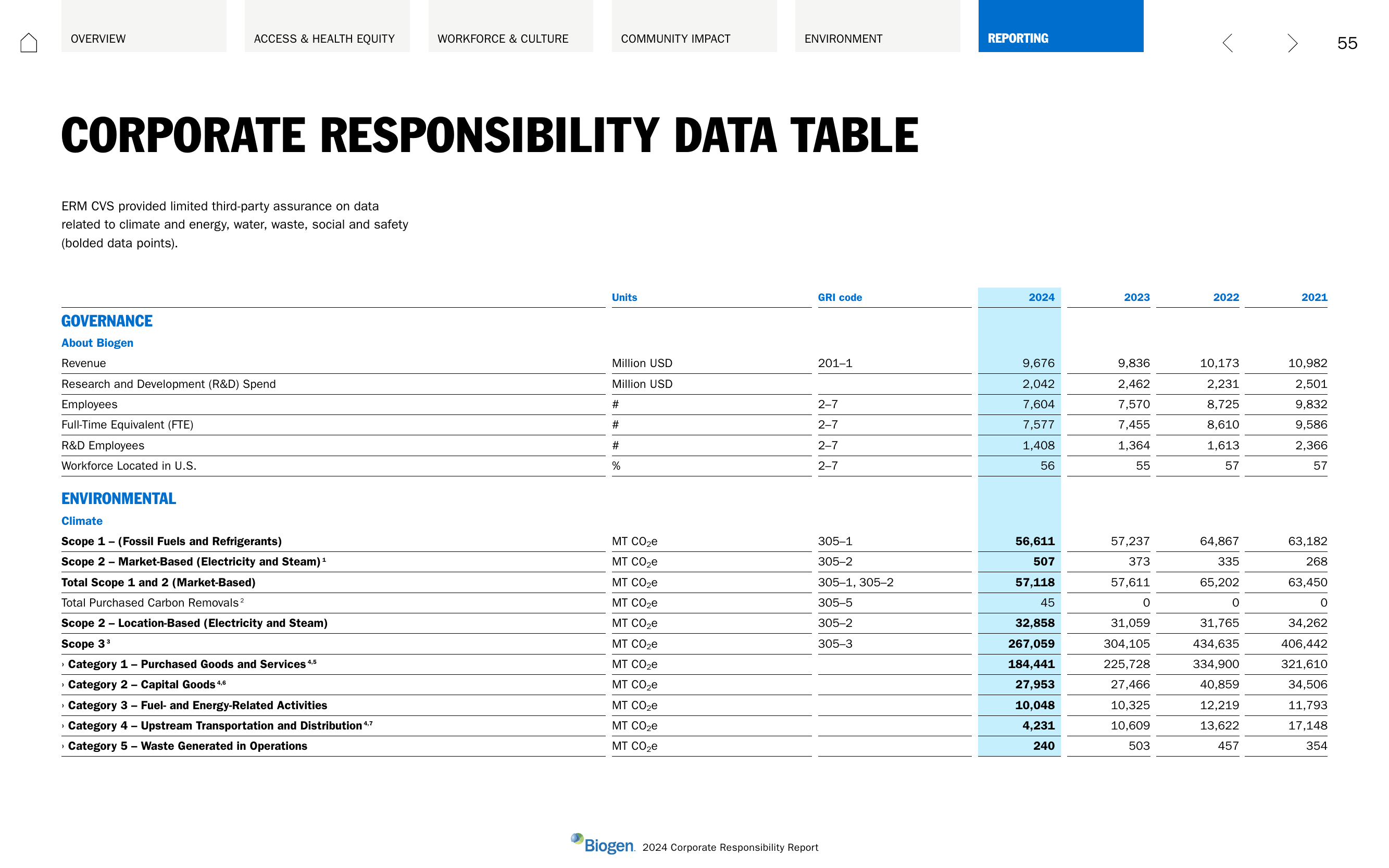This screenshot has height=868, width=1389.
Task: Click the About Biogen subheading
Action: [97, 343]
